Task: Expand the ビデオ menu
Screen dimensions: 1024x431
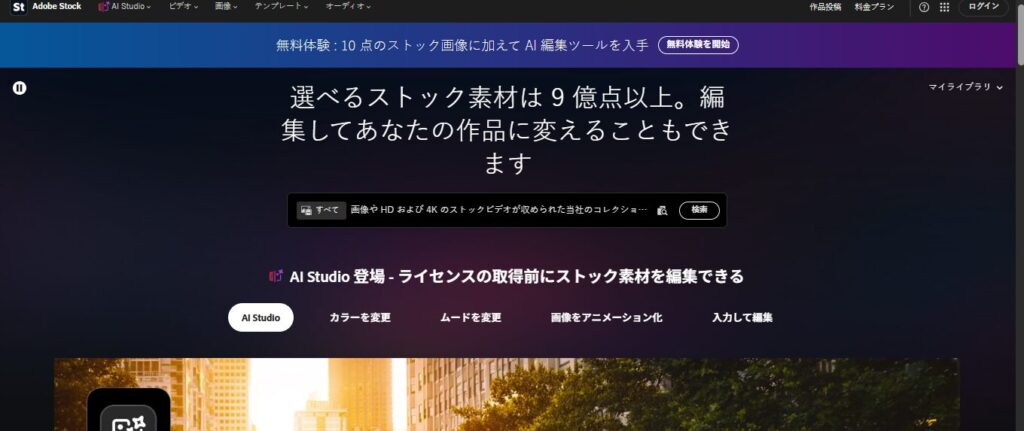Action: pyautogui.click(x=184, y=7)
